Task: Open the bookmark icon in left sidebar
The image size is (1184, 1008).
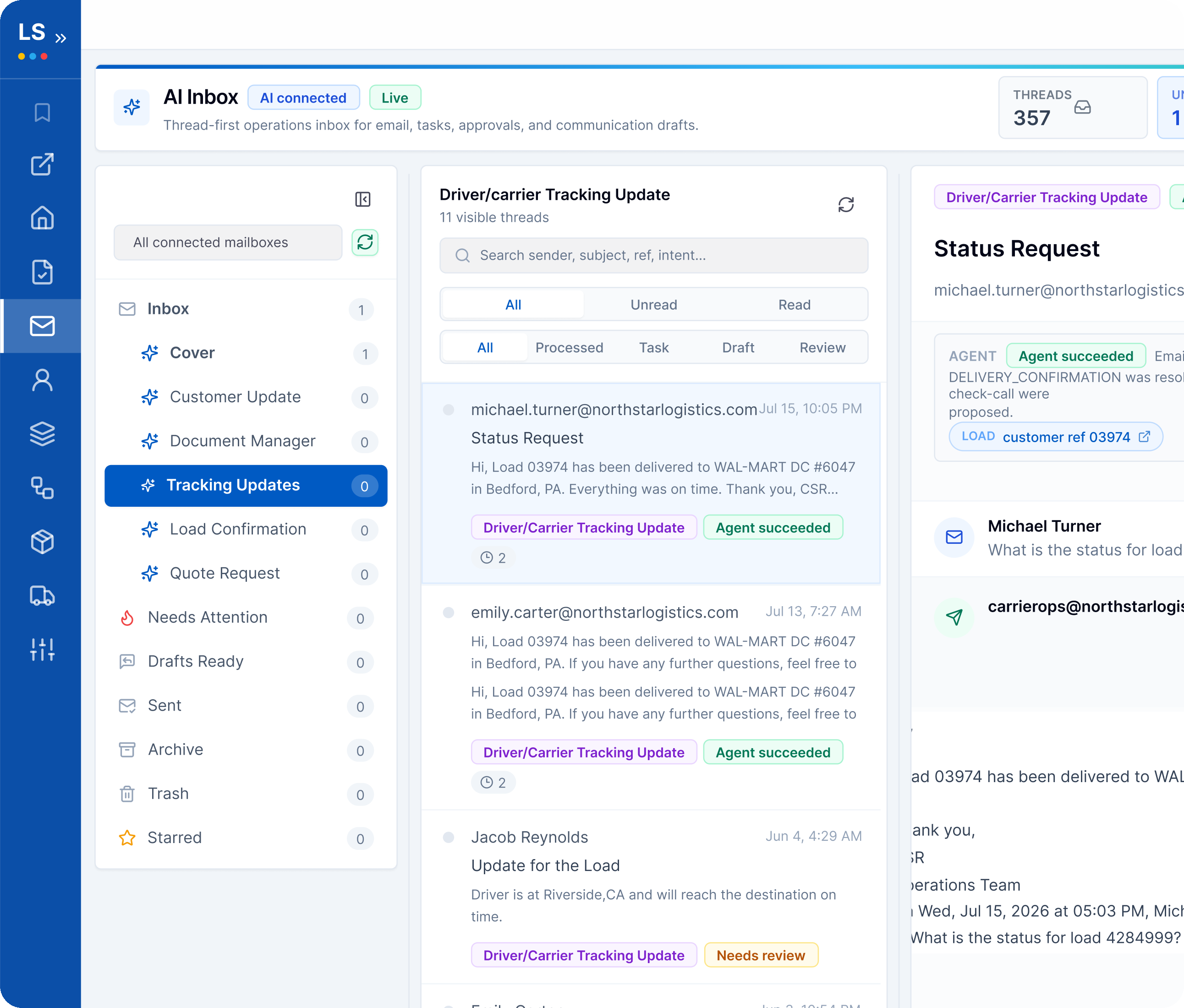Action: 42,113
